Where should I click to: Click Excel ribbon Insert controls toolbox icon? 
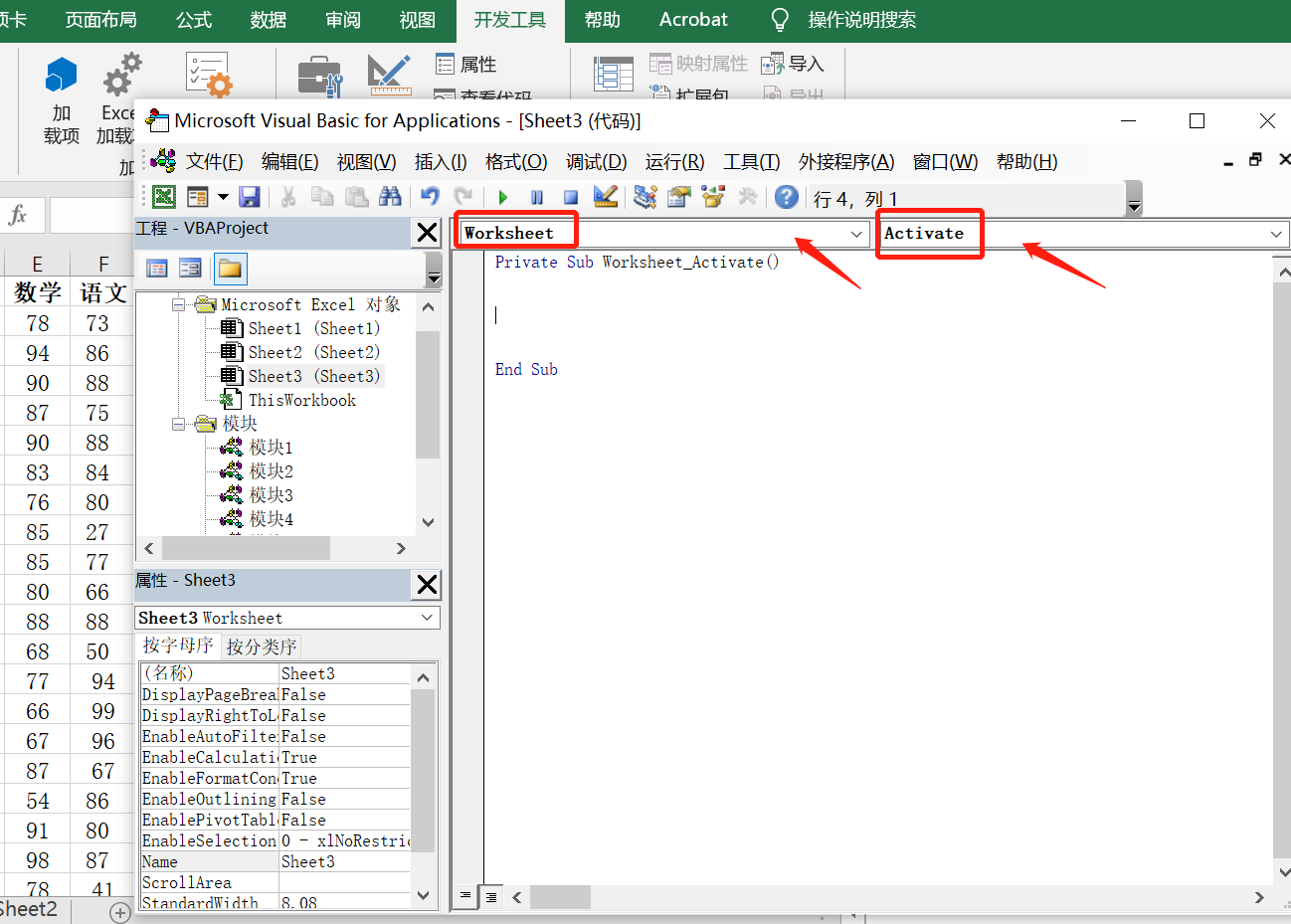pos(320,77)
